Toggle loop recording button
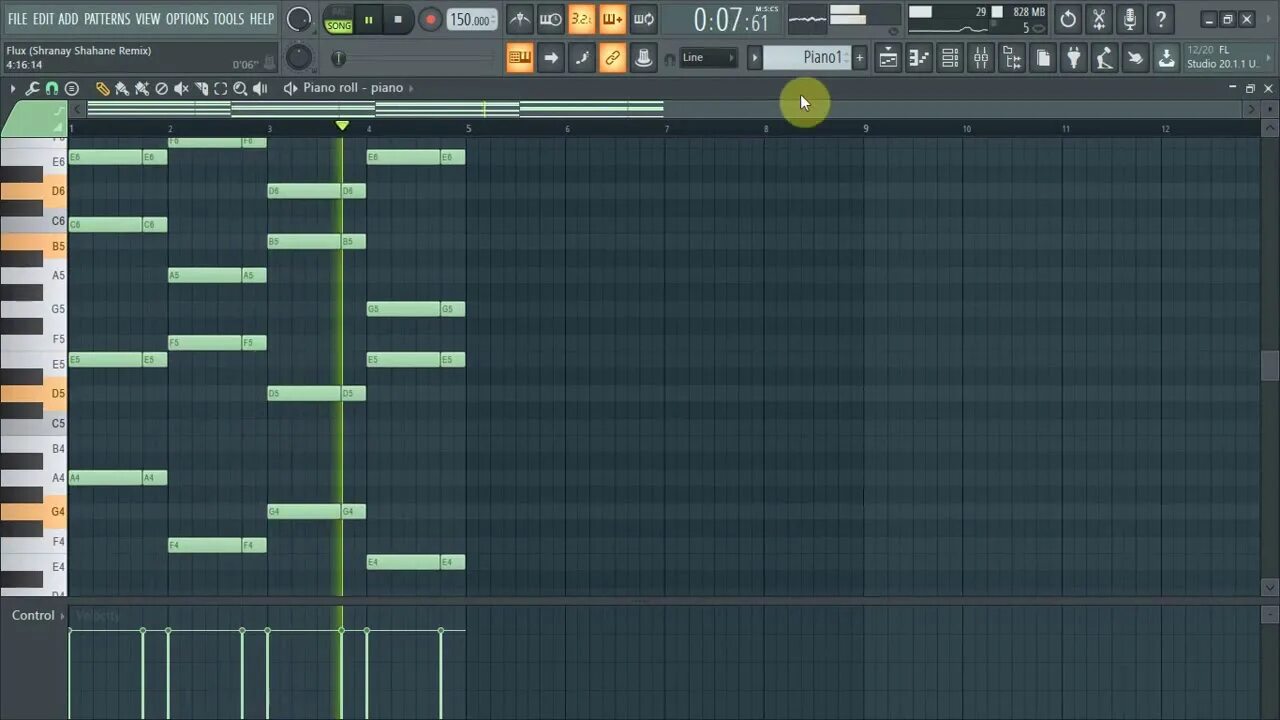 click(x=644, y=19)
